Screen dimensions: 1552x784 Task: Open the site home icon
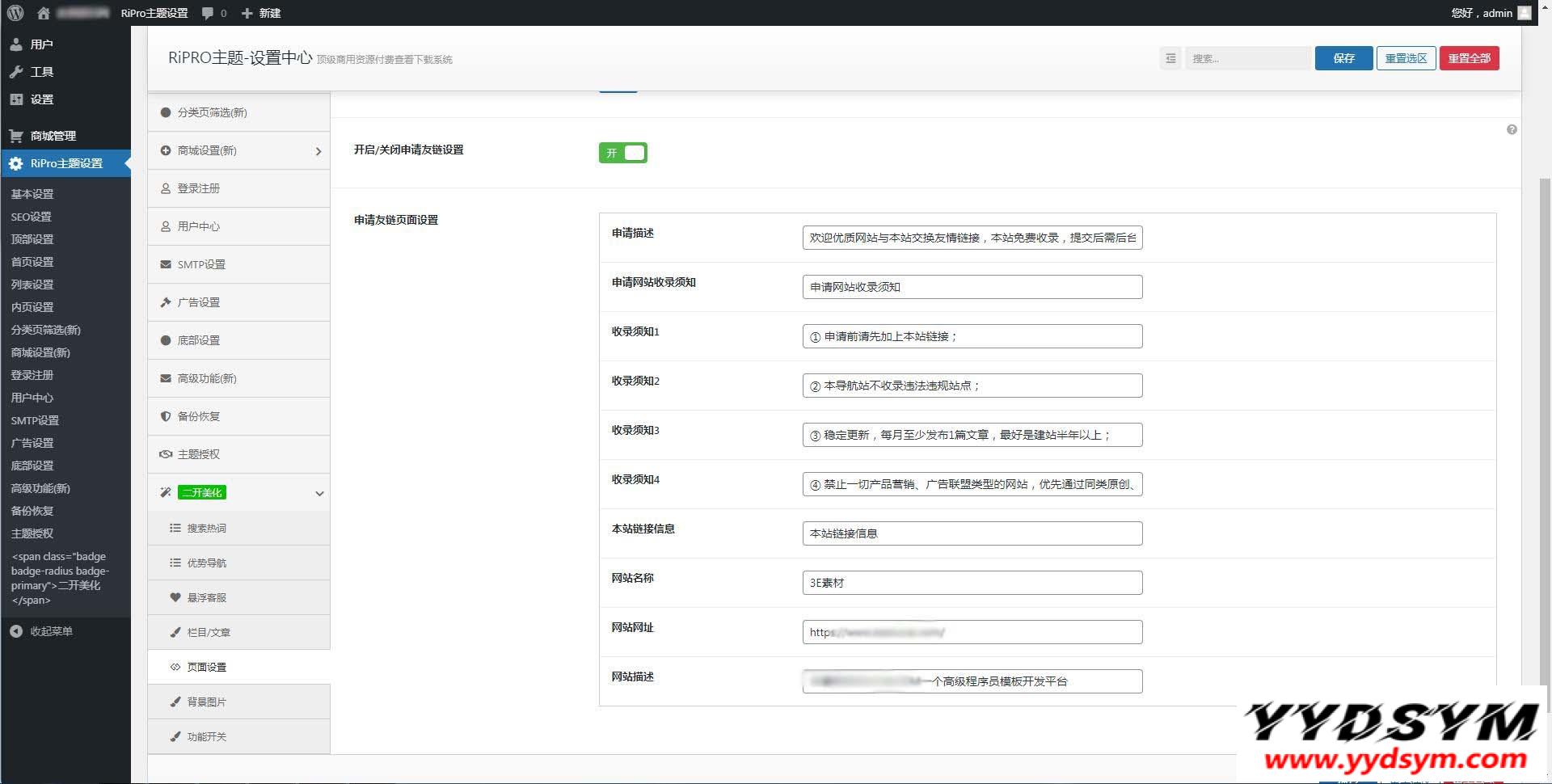pos(44,13)
